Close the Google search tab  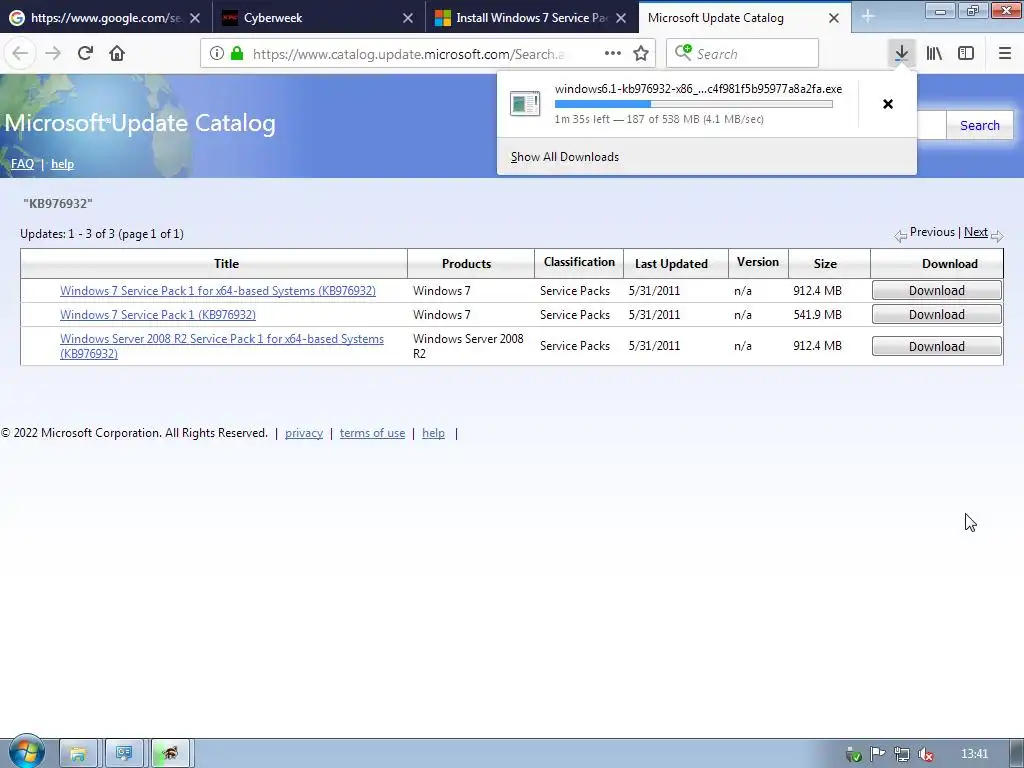click(x=195, y=18)
